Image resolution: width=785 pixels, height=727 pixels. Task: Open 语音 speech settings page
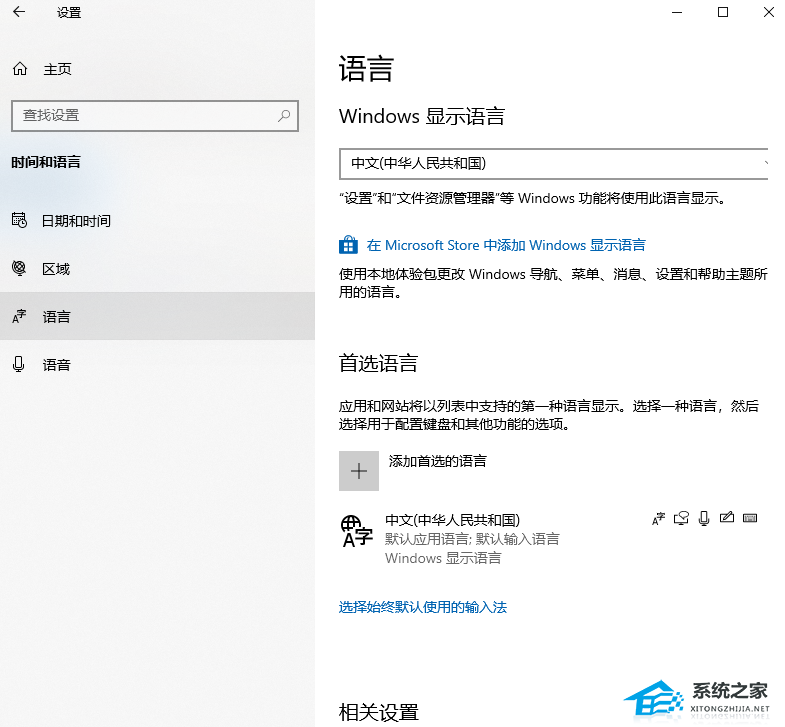pyautogui.click(x=157, y=365)
